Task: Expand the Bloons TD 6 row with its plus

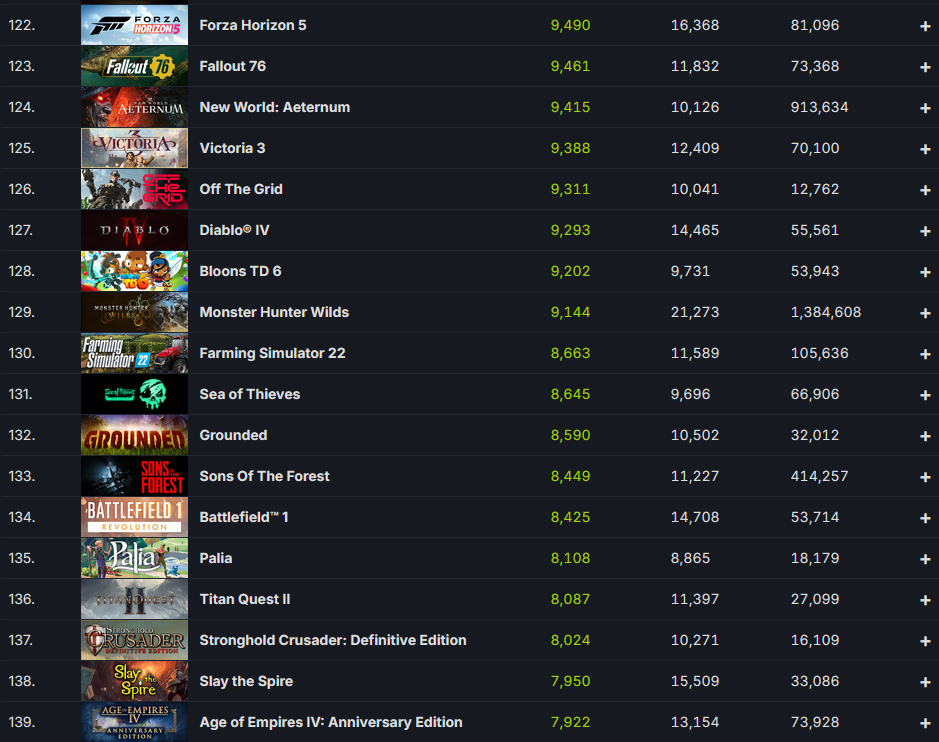Action: 925,272
